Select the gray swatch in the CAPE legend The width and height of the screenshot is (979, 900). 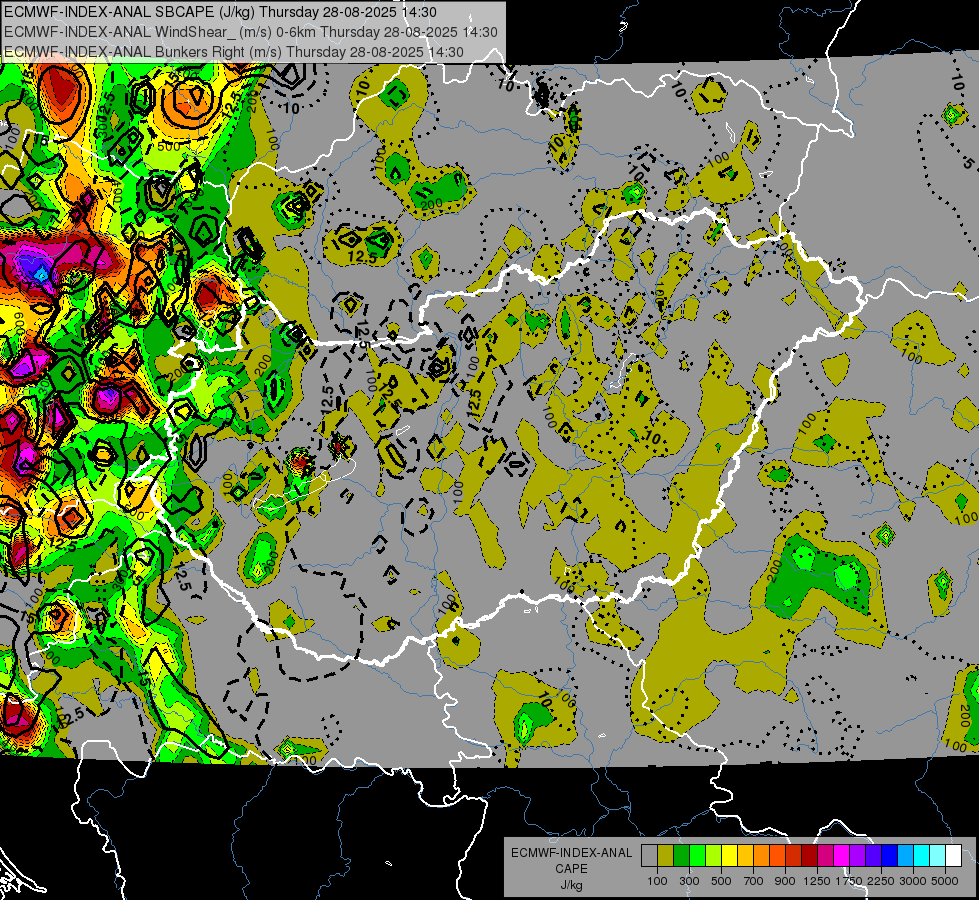(x=649, y=855)
